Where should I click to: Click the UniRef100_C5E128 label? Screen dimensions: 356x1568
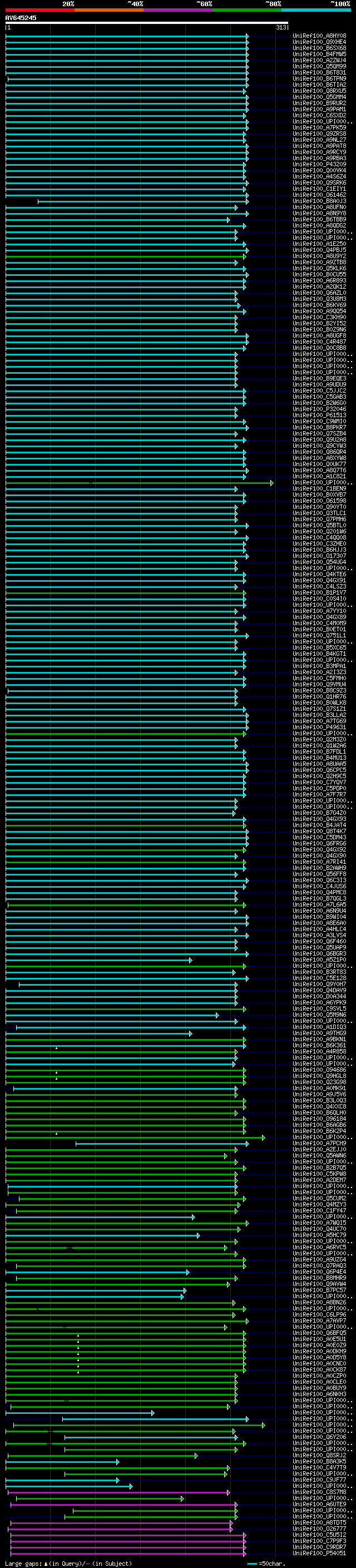(x=319, y=978)
